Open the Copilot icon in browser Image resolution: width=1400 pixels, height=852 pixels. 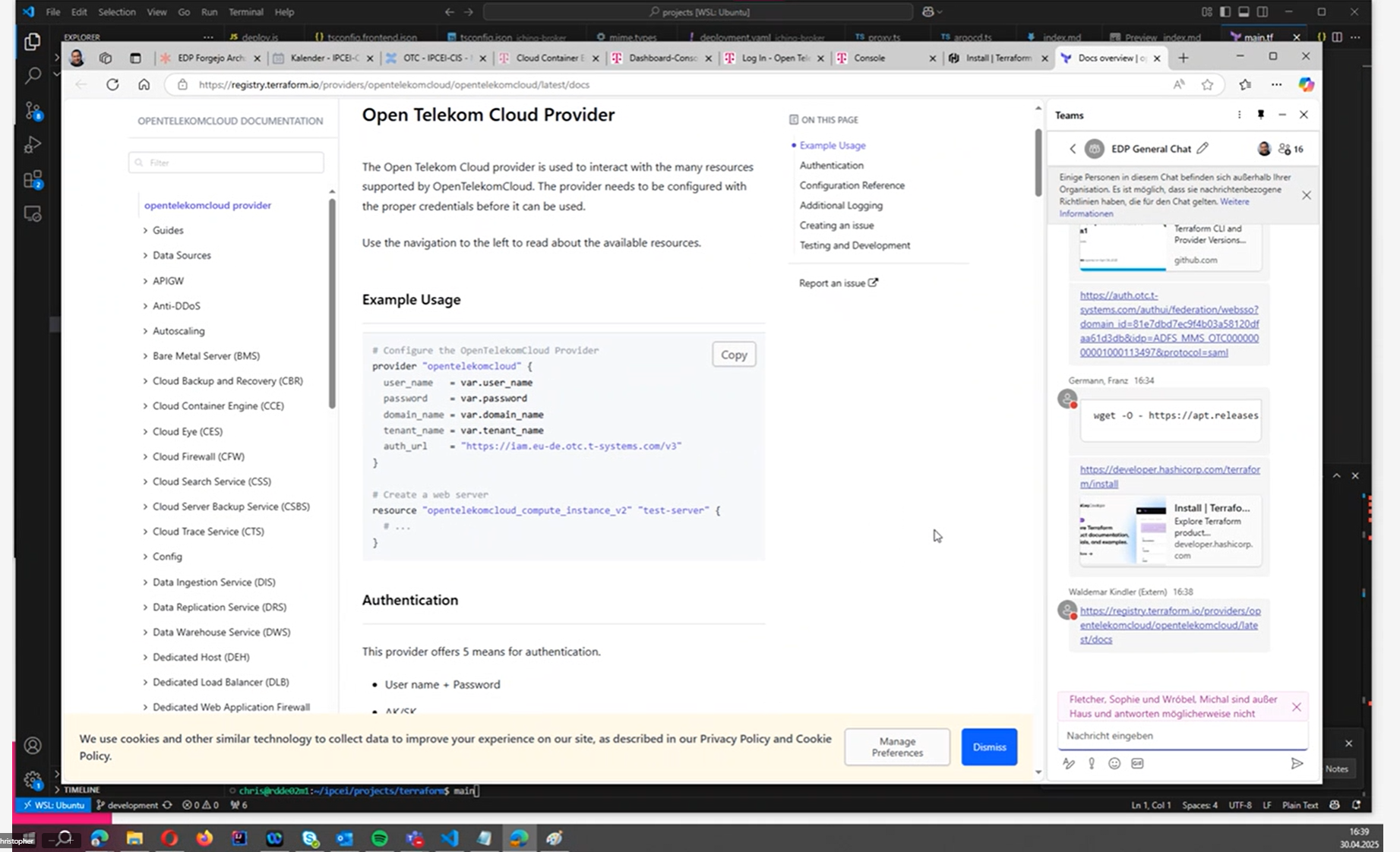(1306, 84)
